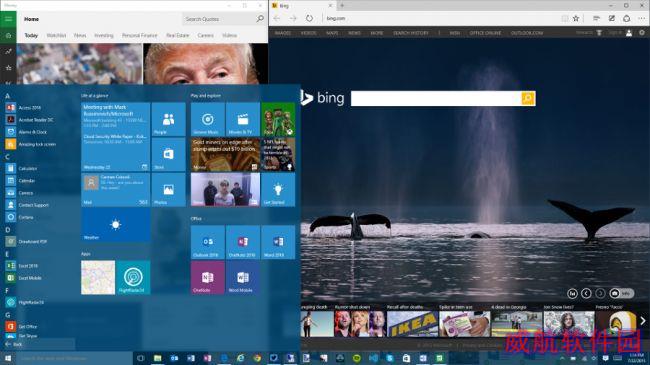Open the FlightRadar24 tile
This screenshot has width=650, height=365.
point(133,277)
